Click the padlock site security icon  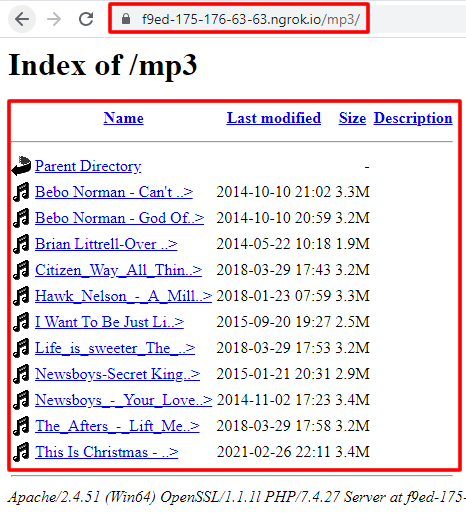pos(126,19)
